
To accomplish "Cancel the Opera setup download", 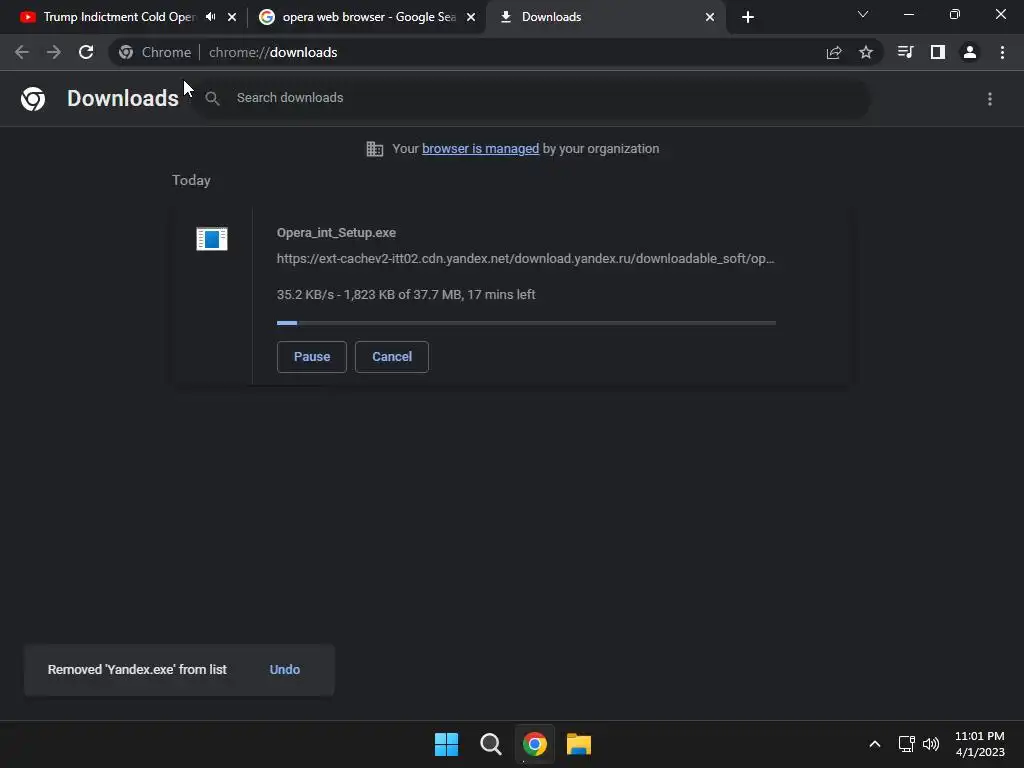I will click(x=392, y=357).
